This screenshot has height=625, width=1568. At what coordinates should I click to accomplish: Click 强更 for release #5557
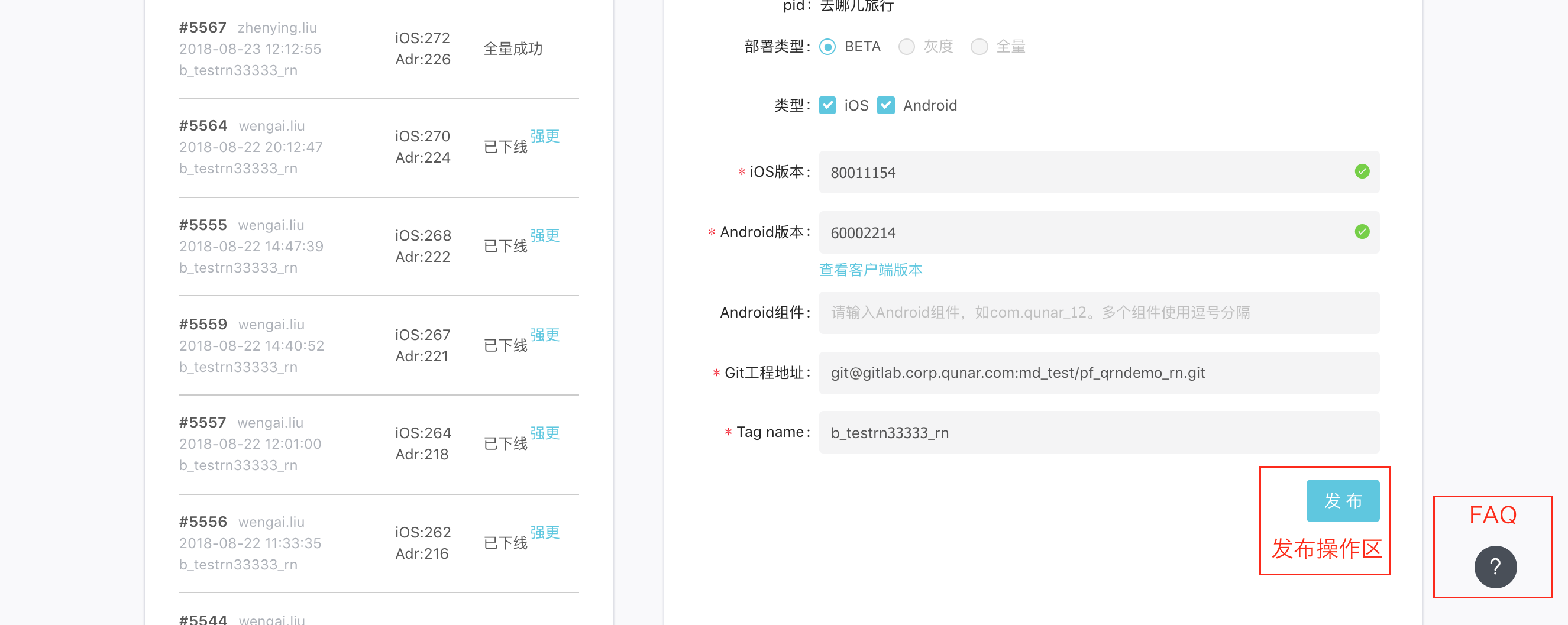544,433
